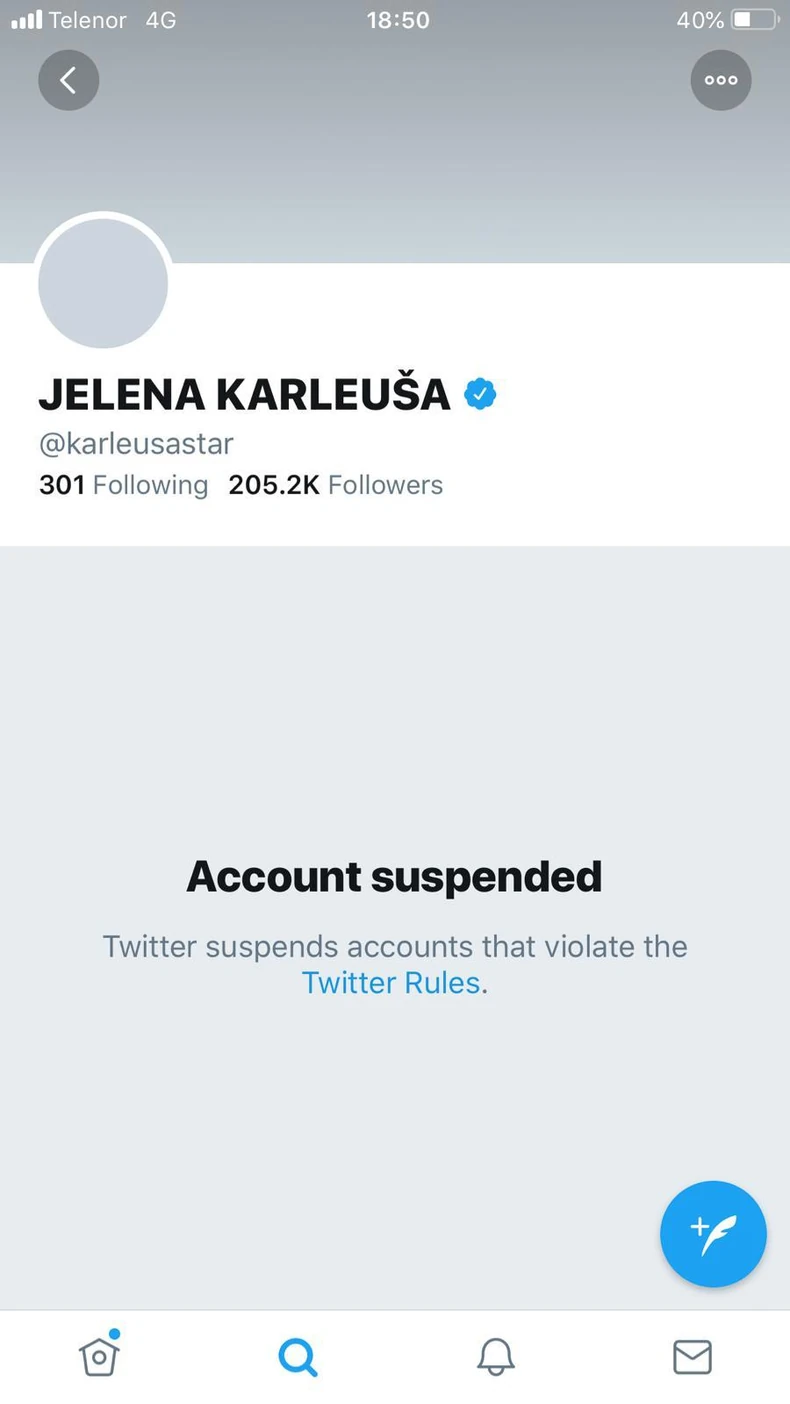The height and width of the screenshot is (1404, 790).
Task: Open the notifications bell
Action: pos(495,1357)
